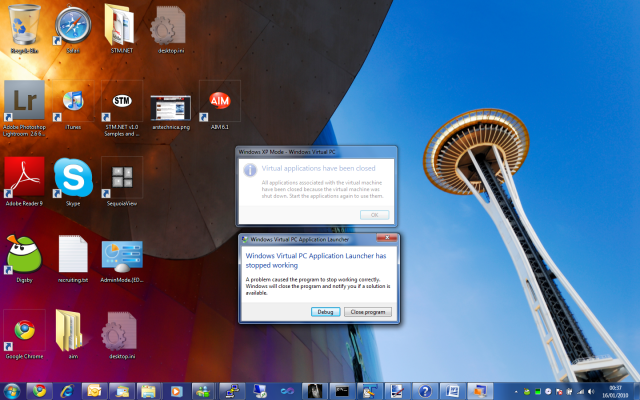640x400 pixels.
Task: Open the blue question-mark Help taskbar button
Action: click(x=425, y=391)
